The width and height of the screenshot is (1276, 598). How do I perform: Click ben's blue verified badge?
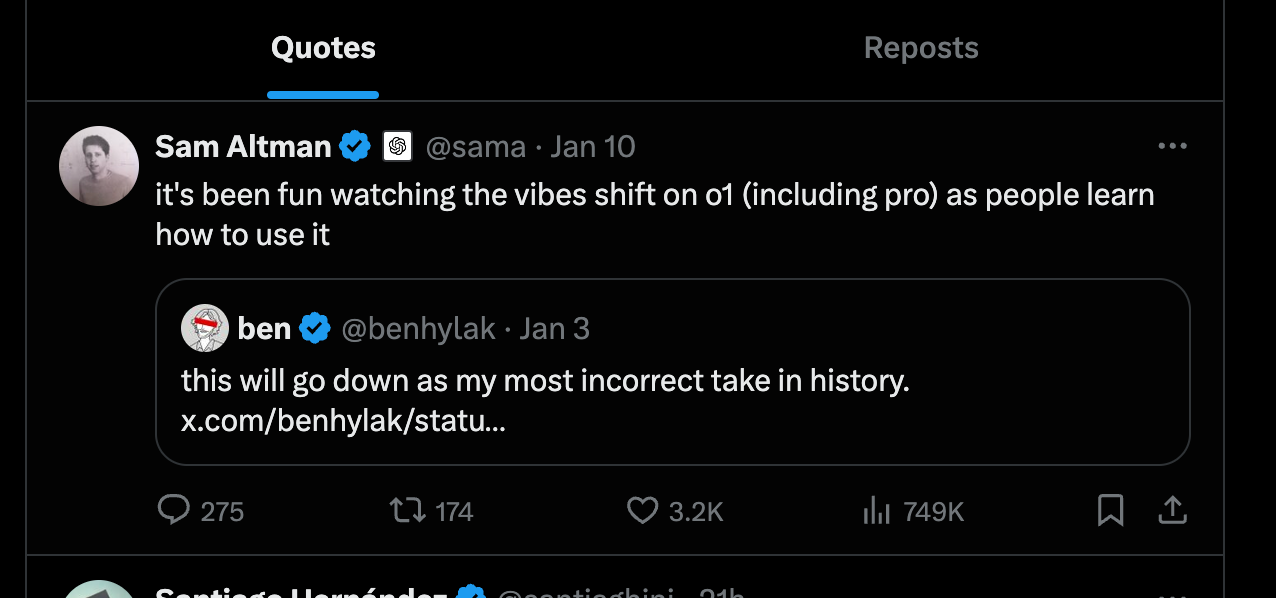tap(315, 328)
